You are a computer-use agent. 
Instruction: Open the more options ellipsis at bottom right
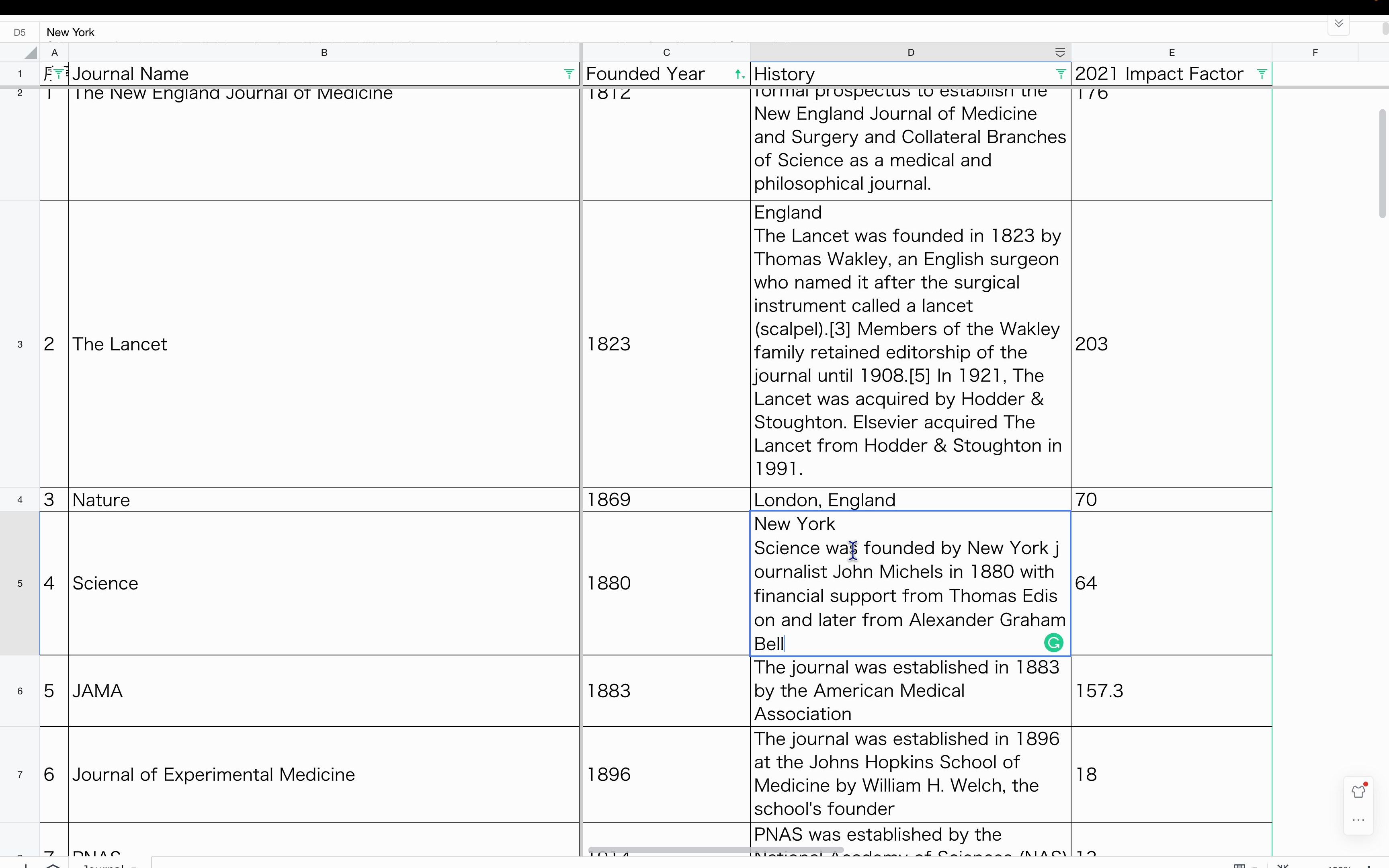1358,820
